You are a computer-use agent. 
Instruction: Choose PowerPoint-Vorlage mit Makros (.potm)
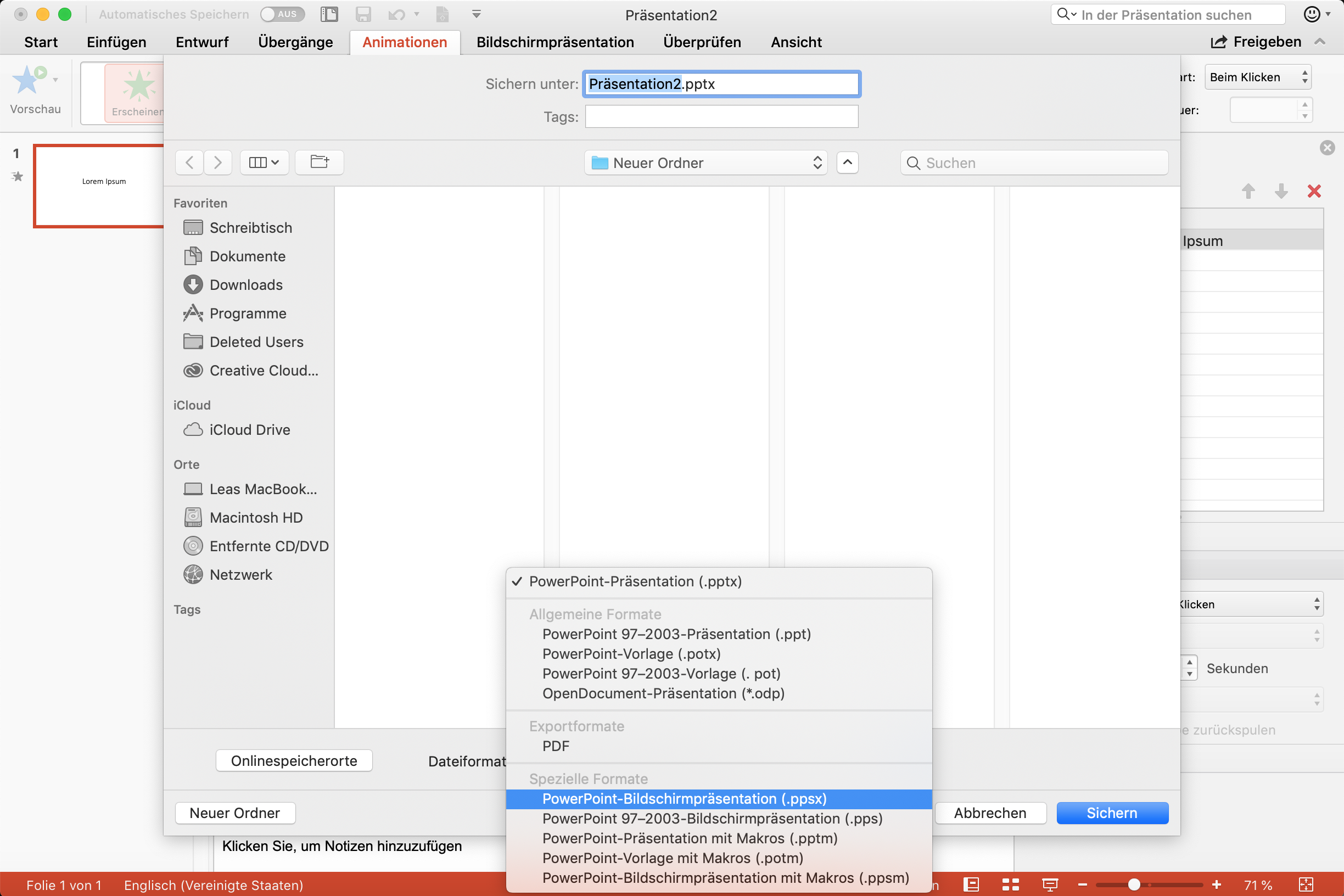719,858
